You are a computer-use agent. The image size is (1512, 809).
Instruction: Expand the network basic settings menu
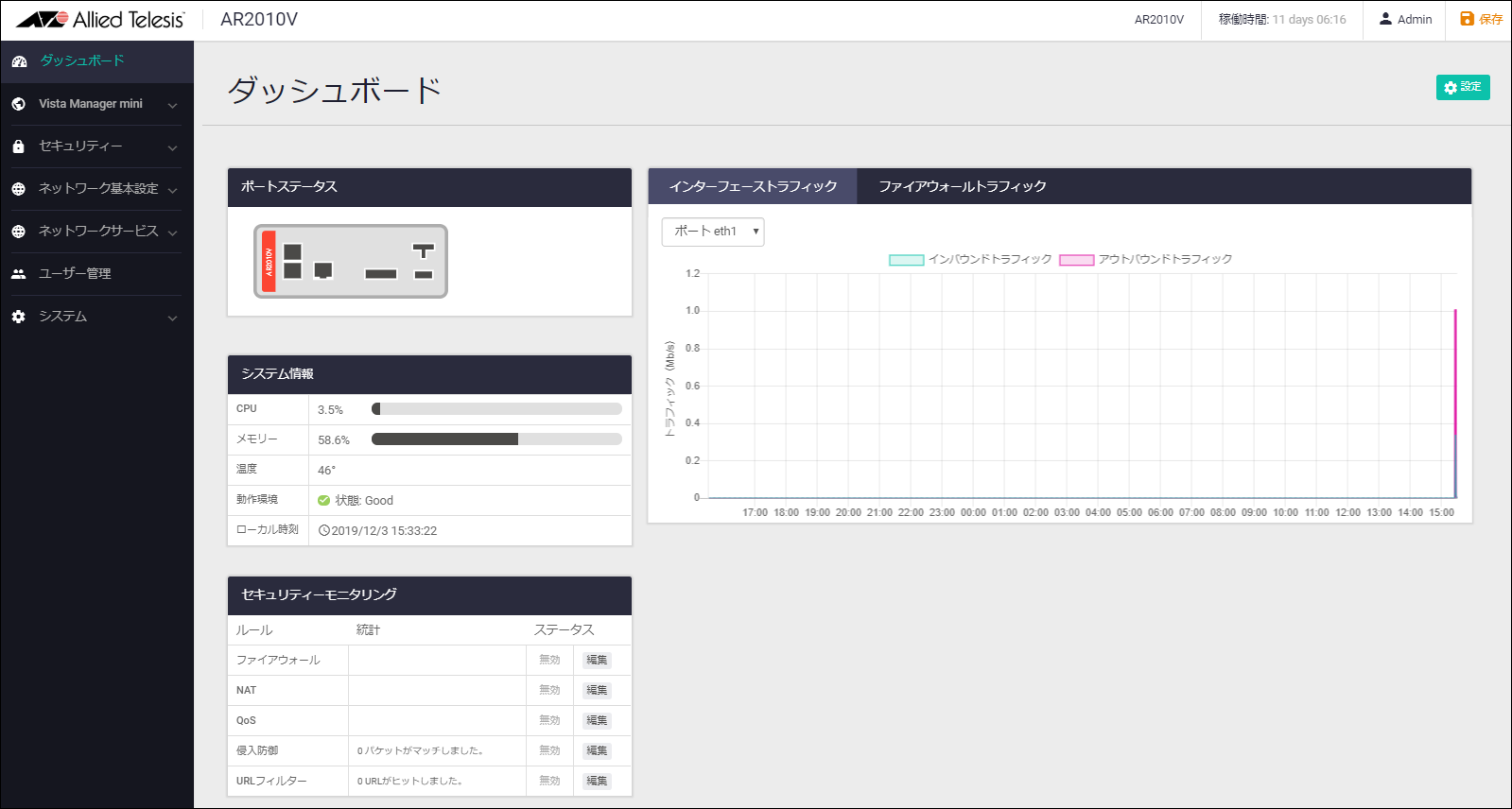point(172,190)
